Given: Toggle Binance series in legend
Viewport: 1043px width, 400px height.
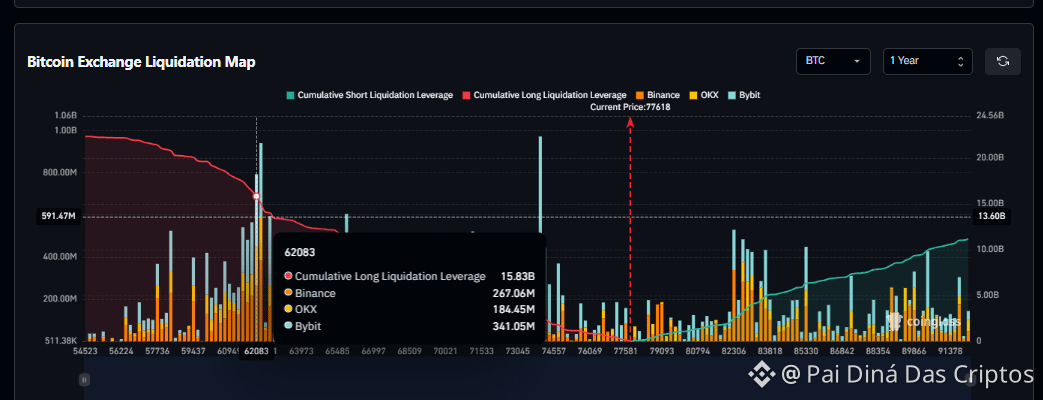Looking at the screenshot, I should click(657, 95).
